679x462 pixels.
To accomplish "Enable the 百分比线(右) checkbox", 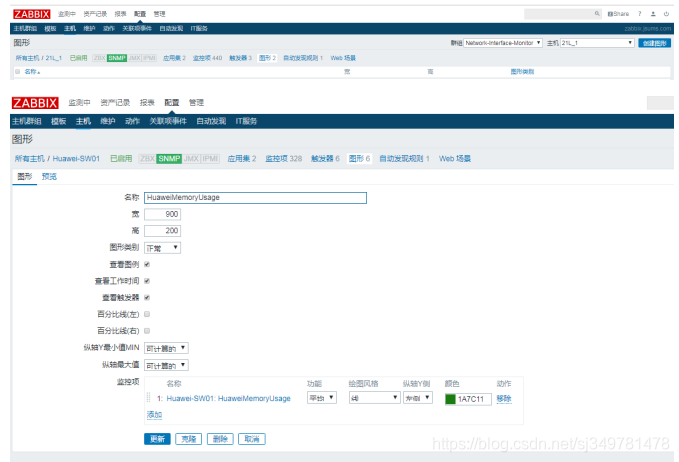I will (x=147, y=331).
